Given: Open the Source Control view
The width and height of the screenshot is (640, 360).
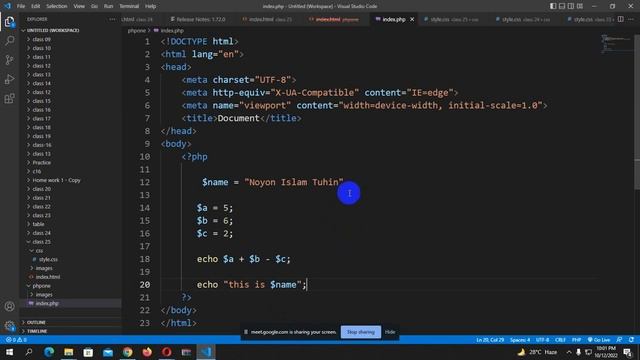Looking at the screenshot, I should coord(9,60).
